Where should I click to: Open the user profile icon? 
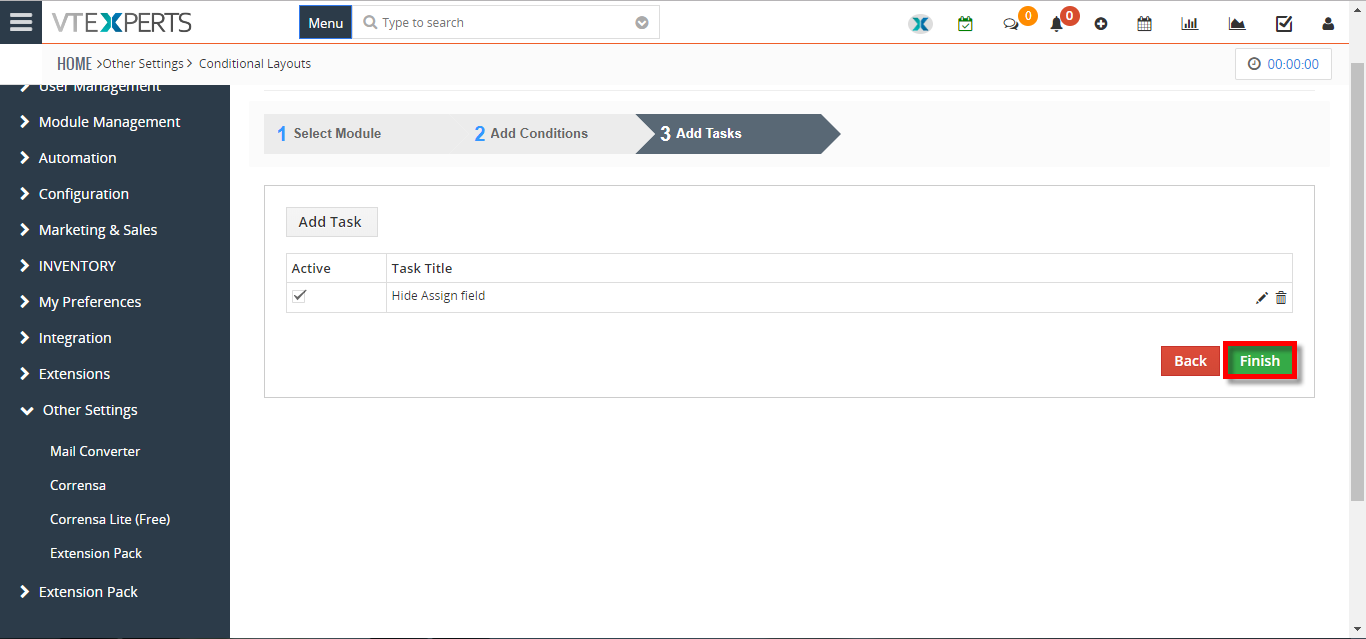tap(1328, 24)
